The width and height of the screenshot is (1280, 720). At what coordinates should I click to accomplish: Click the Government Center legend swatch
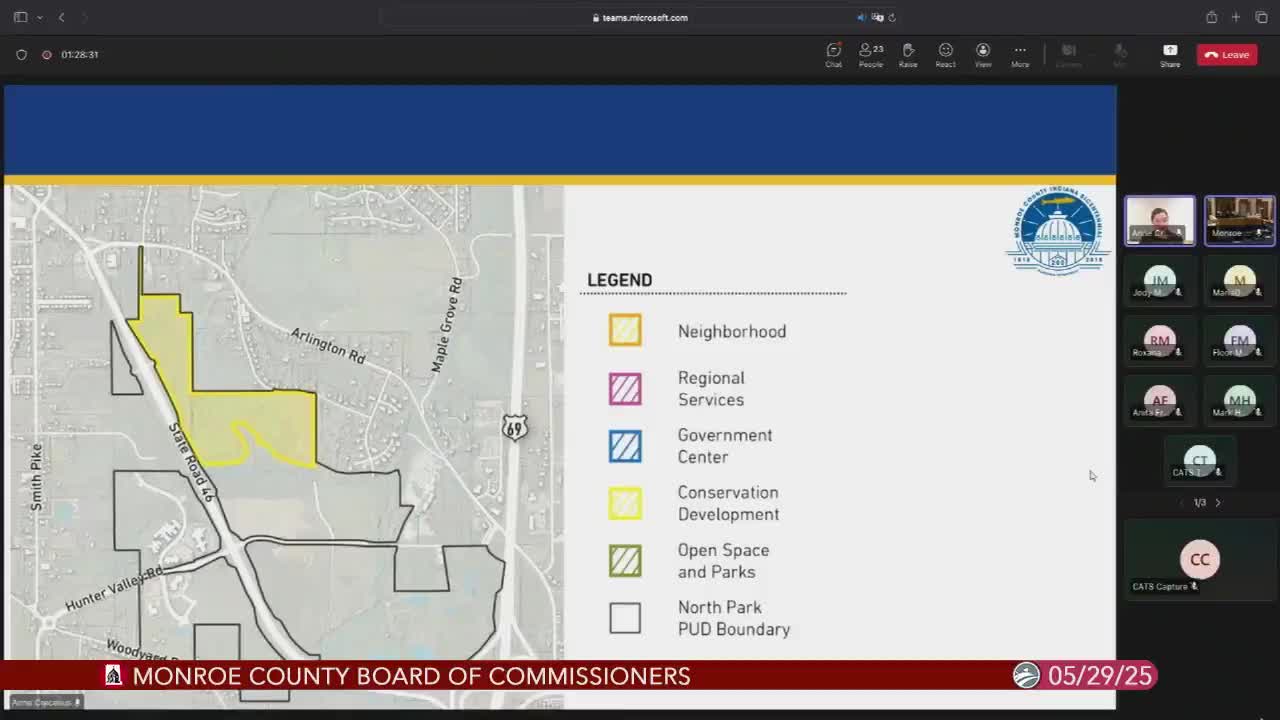tap(625, 445)
